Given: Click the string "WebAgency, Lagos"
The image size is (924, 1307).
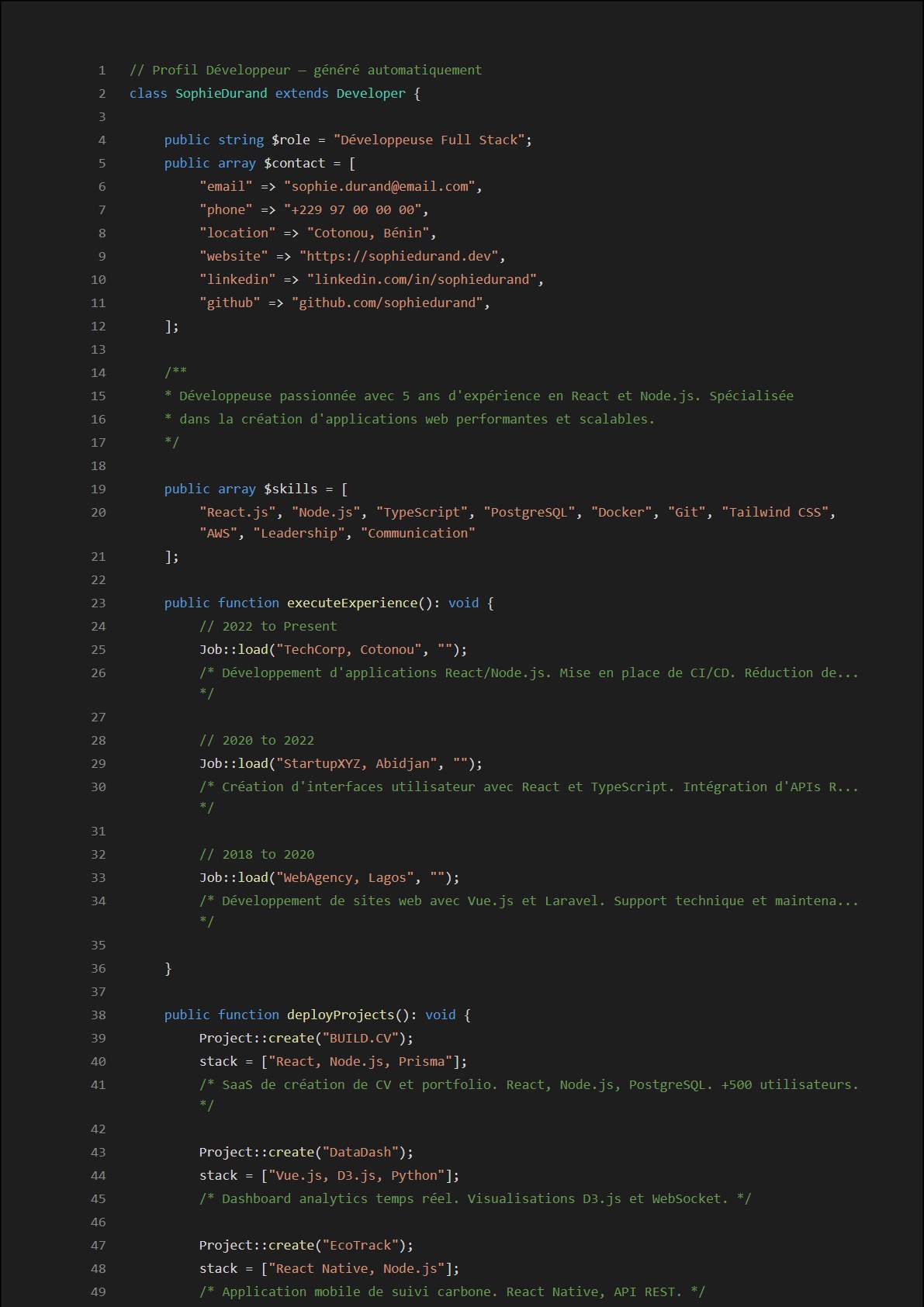Looking at the screenshot, I should click(x=345, y=877).
